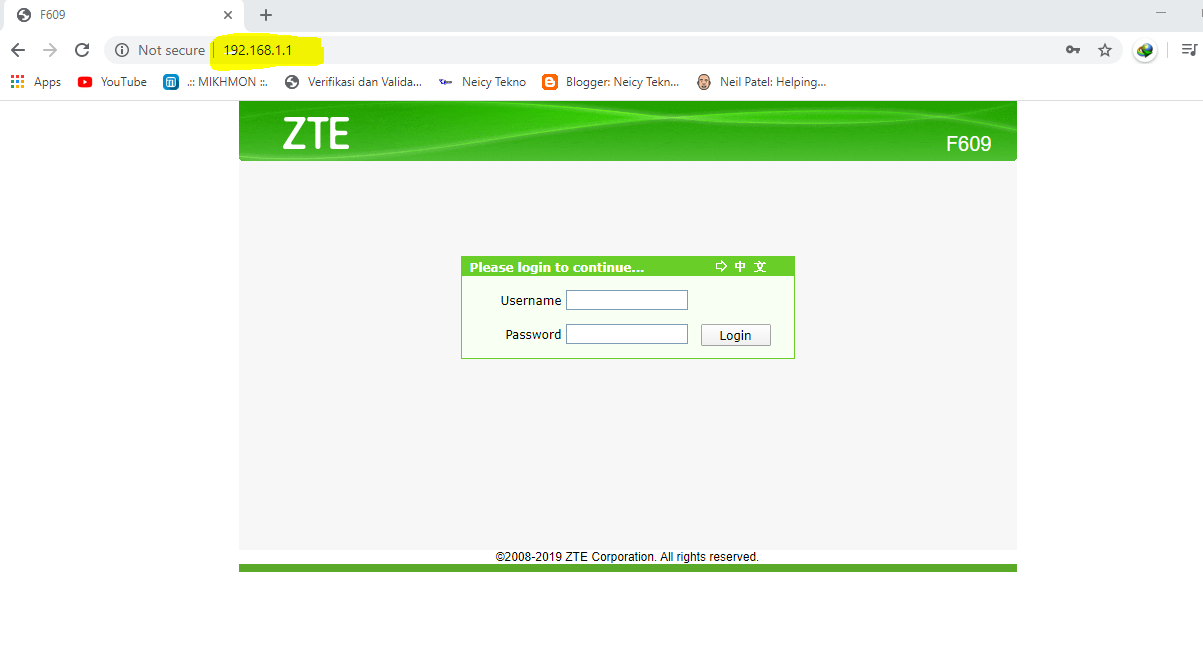
Task: Open the Neicy Tekno bookmark
Action: pos(482,82)
